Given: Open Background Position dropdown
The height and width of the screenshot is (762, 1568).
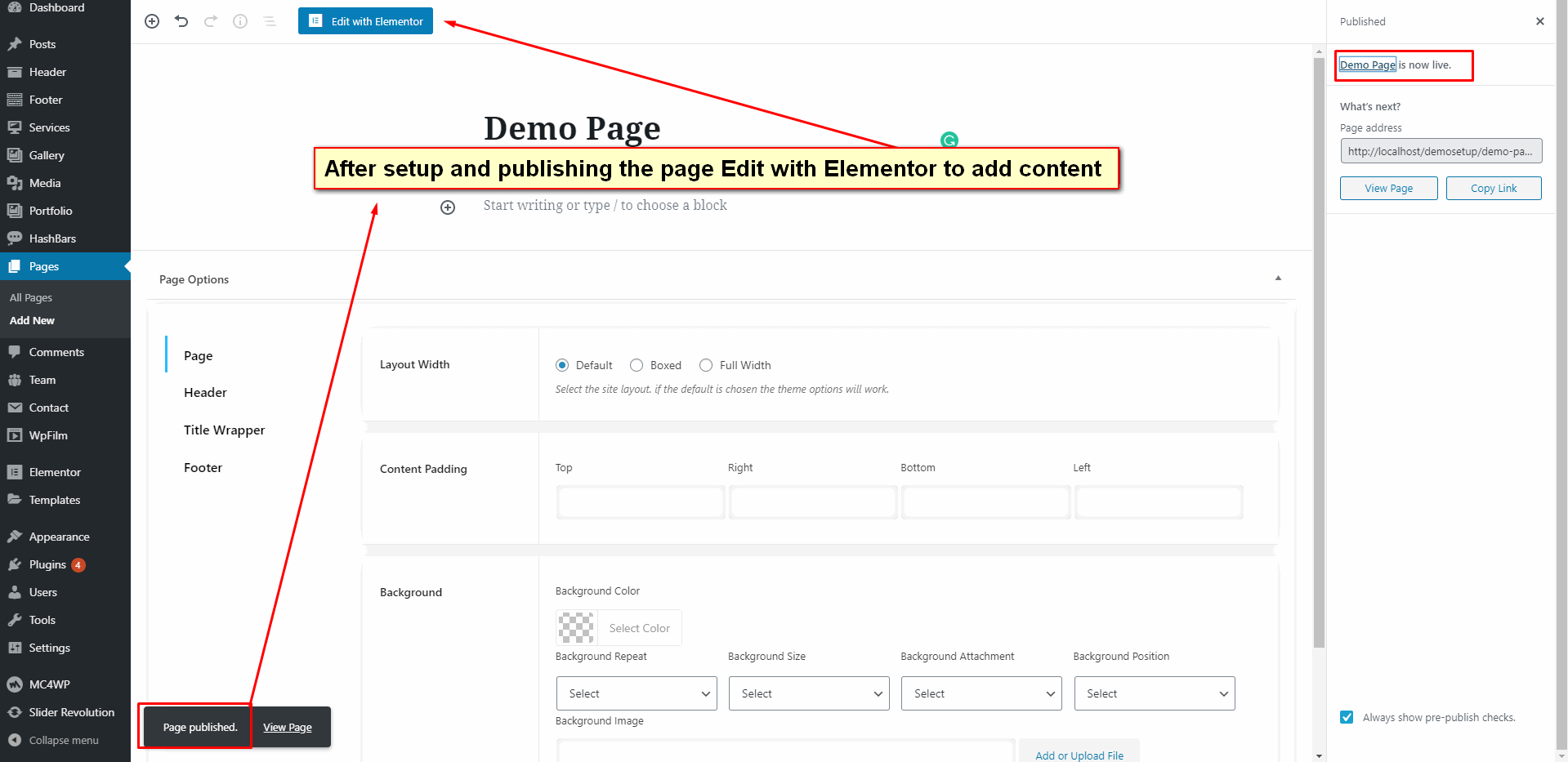Looking at the screenshot, I should pyautogui.click(x=1155, y=693).
